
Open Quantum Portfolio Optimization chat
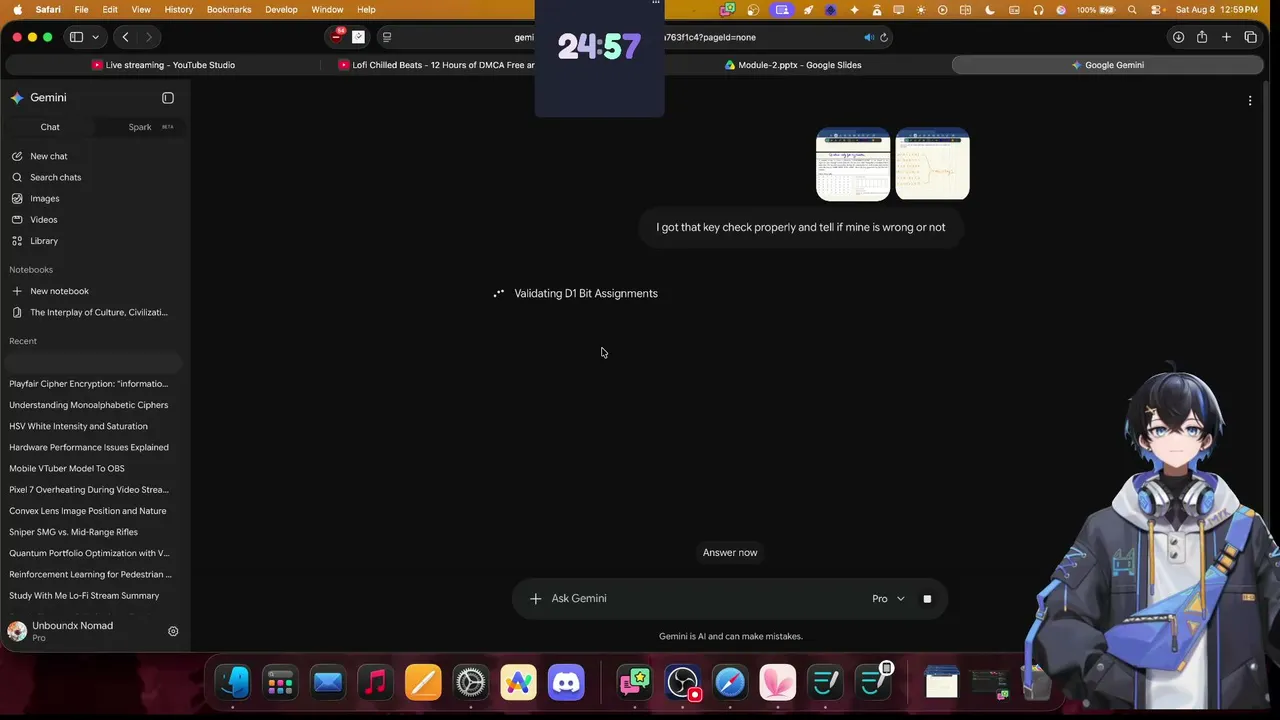89,553
